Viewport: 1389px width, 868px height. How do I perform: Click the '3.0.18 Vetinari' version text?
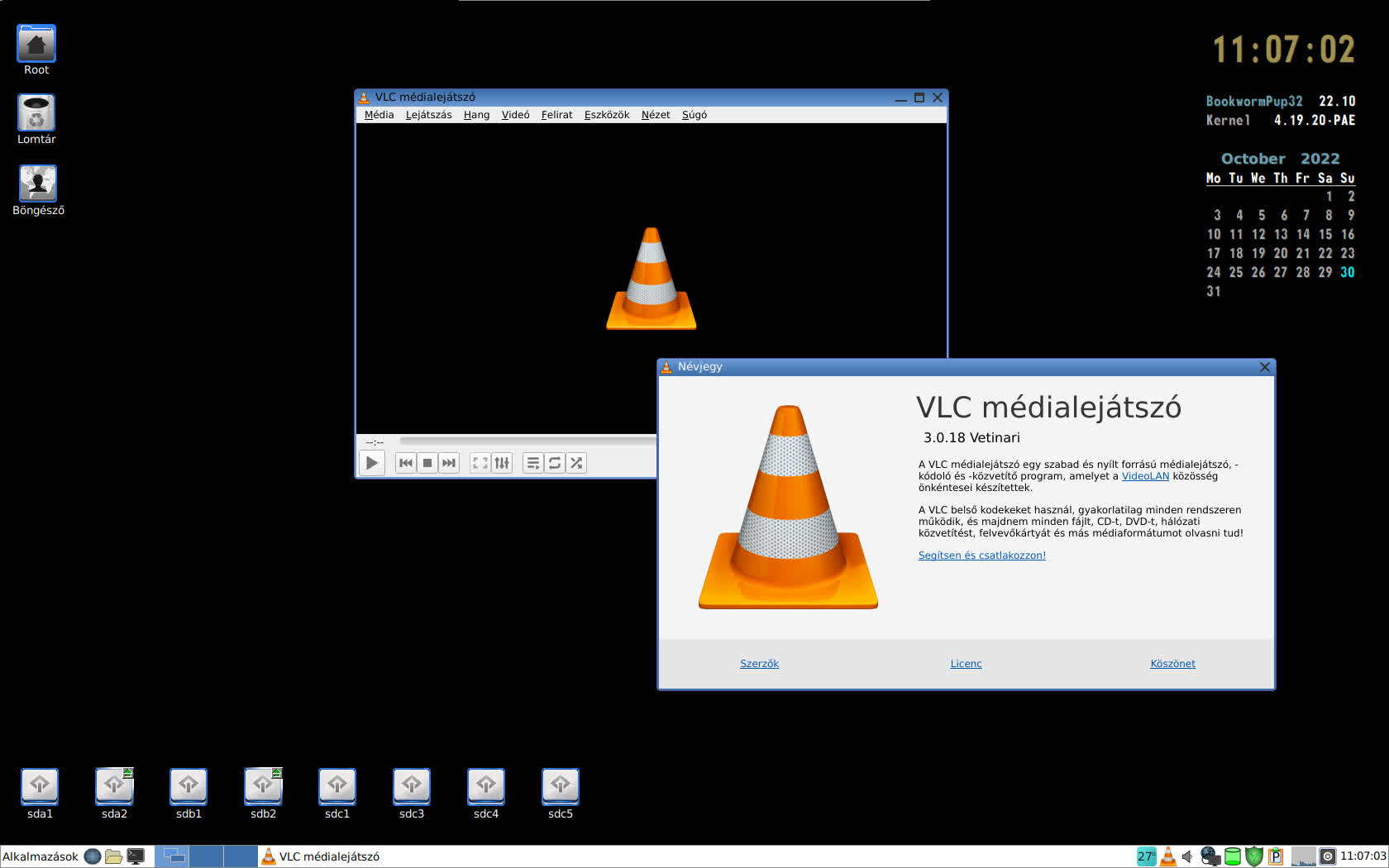click(971, 438)
